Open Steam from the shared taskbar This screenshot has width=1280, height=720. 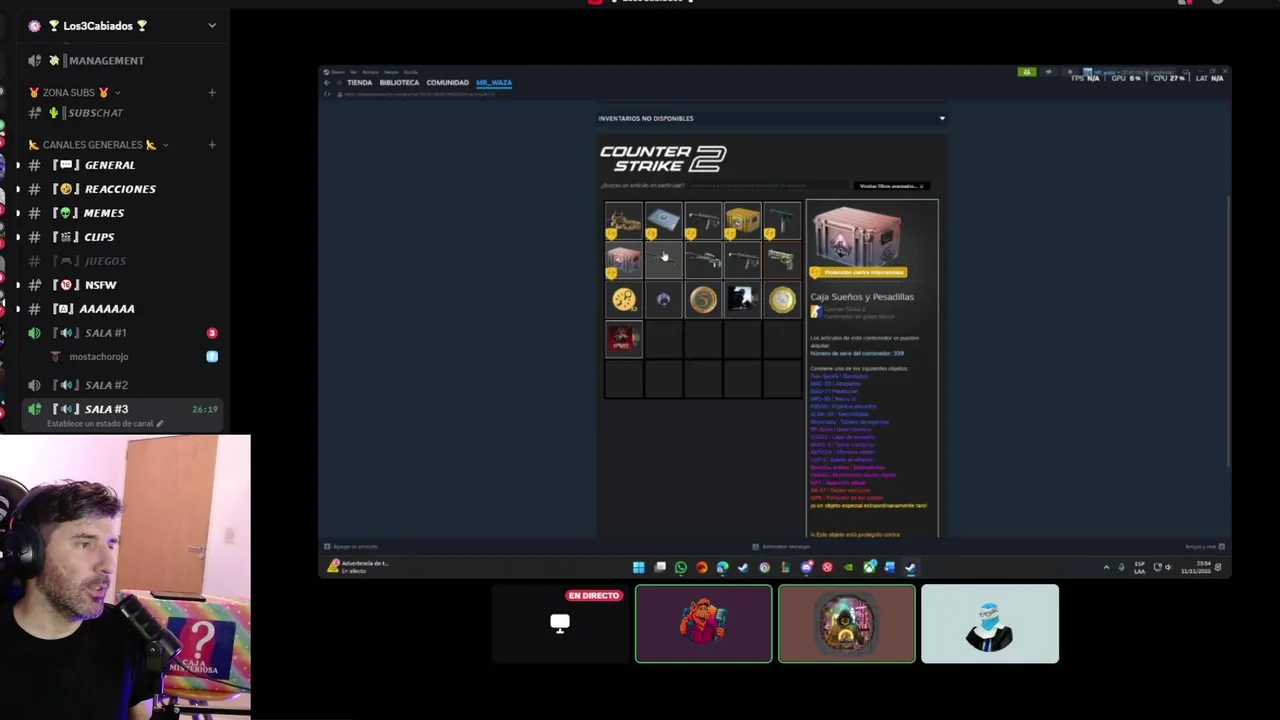(910, 568)
